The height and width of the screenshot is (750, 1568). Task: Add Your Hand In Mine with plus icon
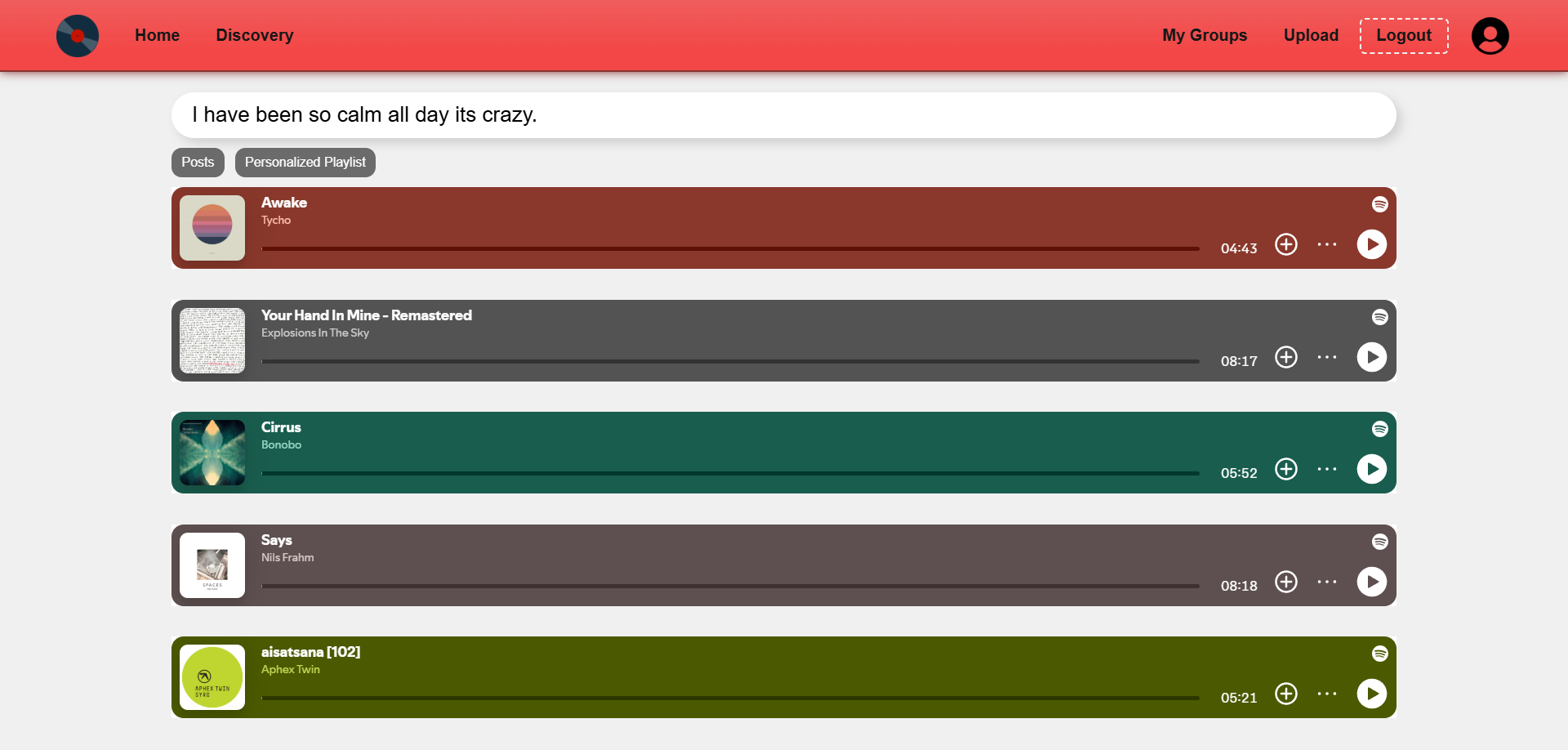(x=1286, y=357)
